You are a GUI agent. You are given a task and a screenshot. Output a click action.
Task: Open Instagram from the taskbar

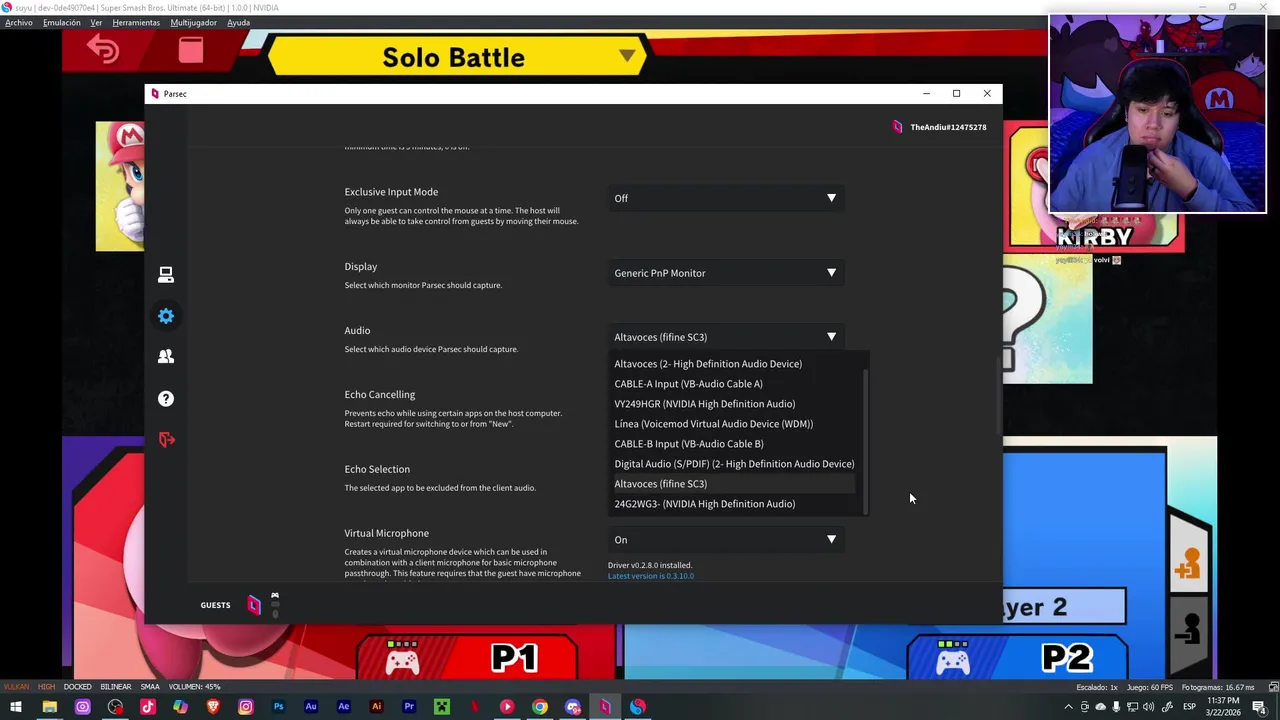tap(246, 707)
